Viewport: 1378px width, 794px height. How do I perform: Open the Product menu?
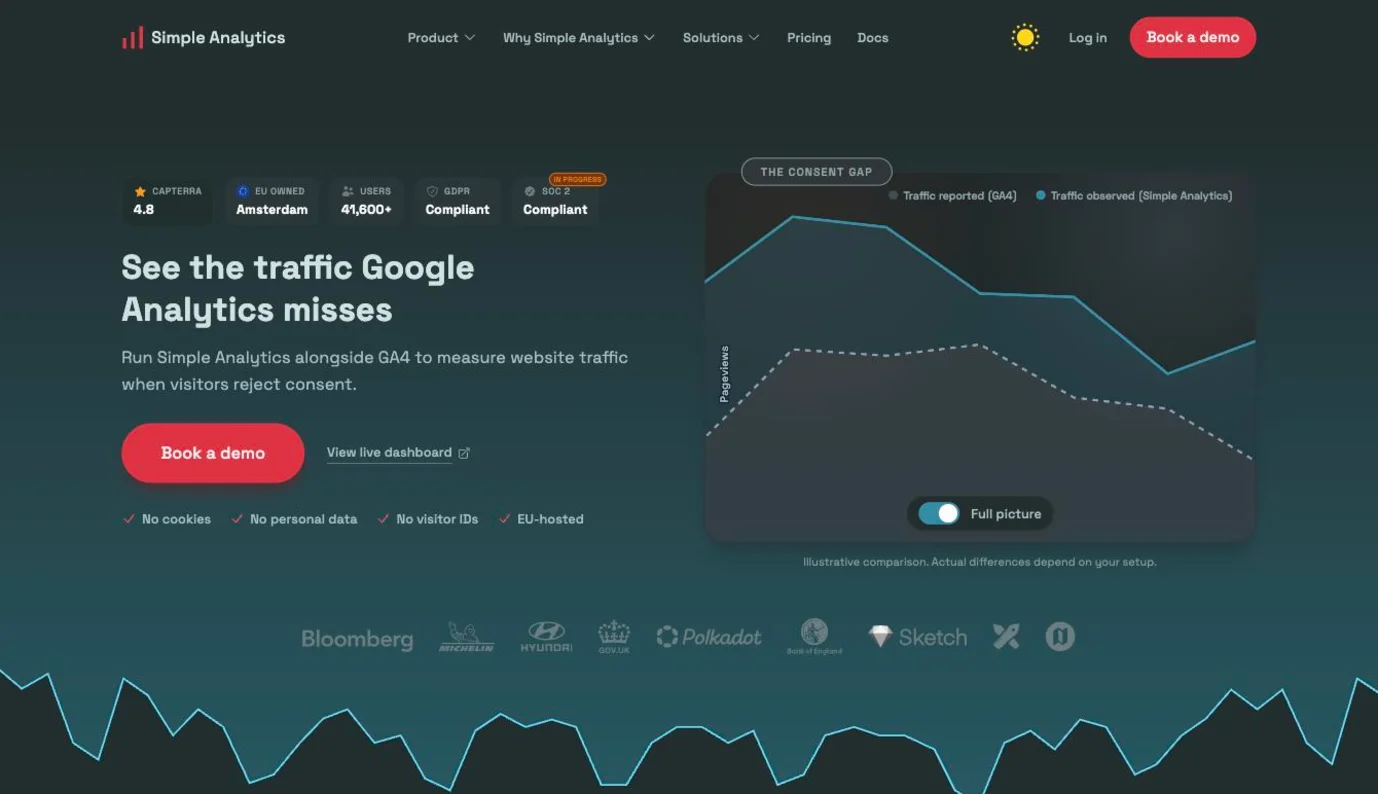point(441,38)
